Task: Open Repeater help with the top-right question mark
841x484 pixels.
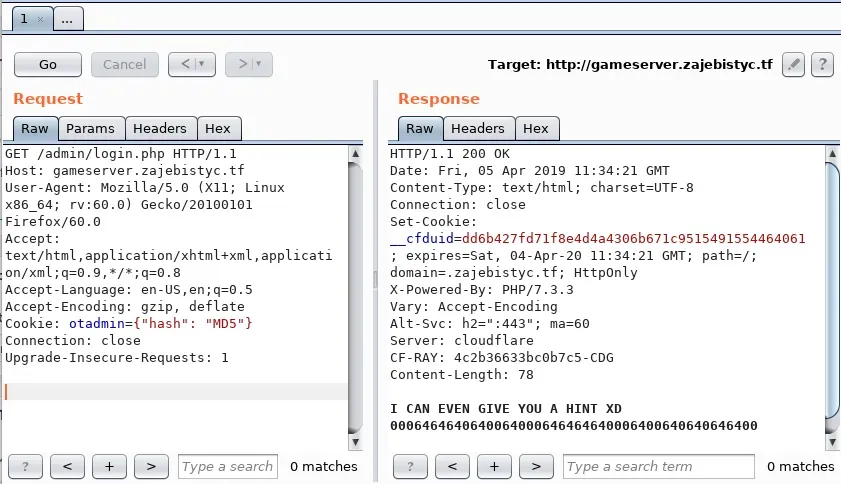Action: (822, 64)
